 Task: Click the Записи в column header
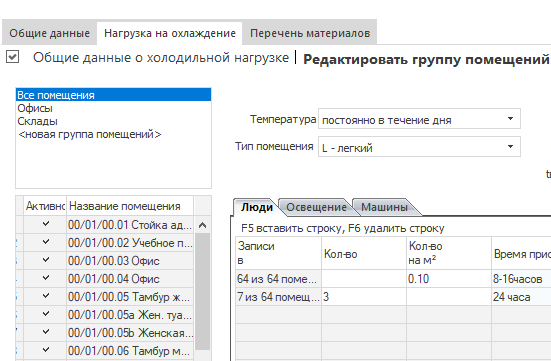coord(278,253)
